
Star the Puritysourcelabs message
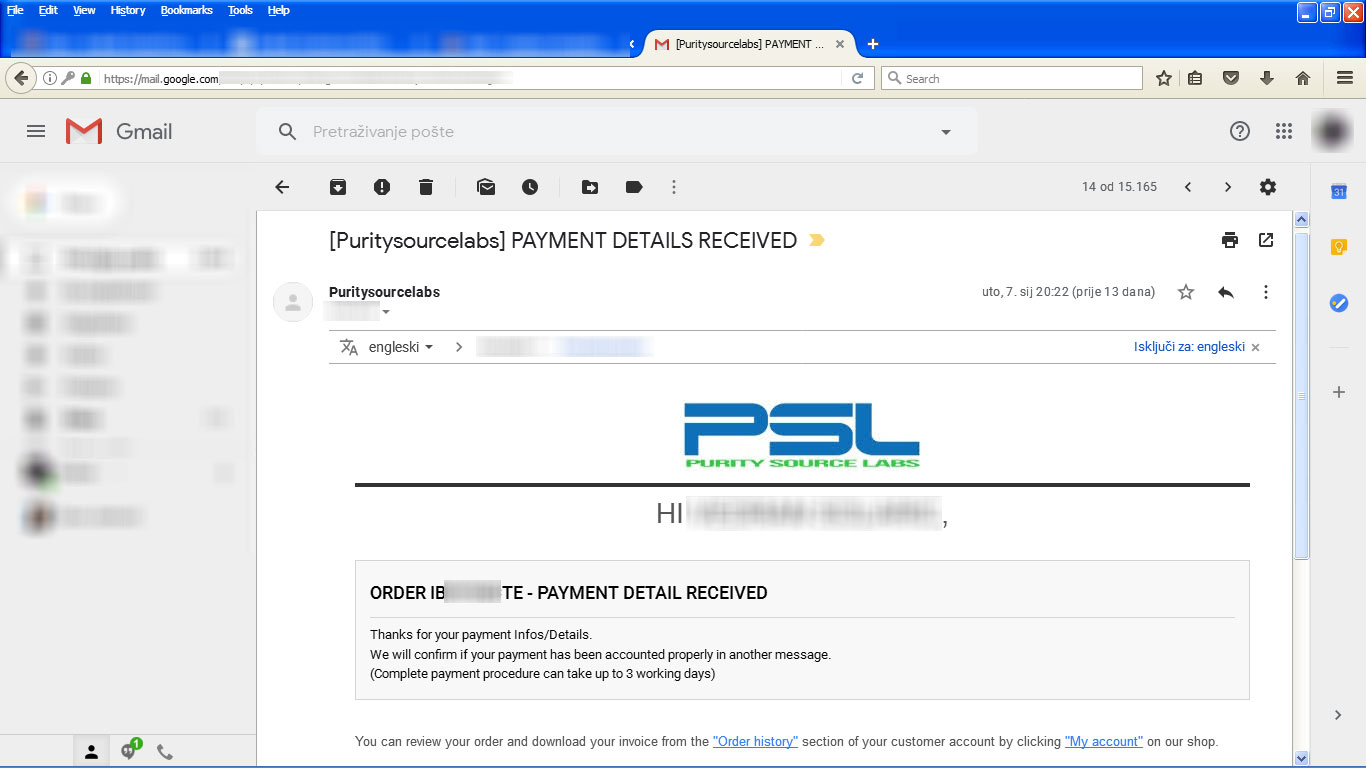pyautogui.click(x=1186, y=292)
